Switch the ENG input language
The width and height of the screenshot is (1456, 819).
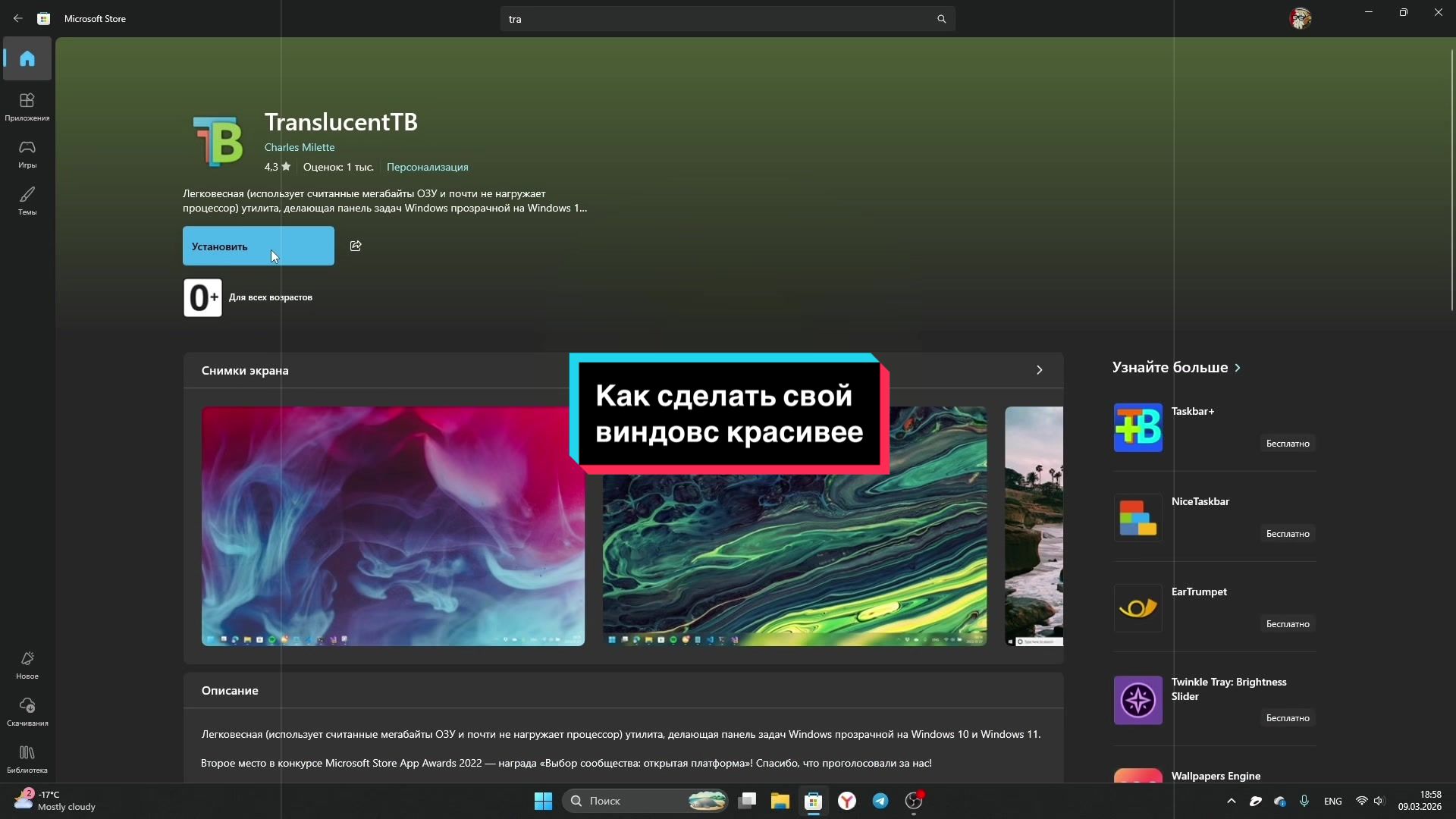(x=1332, y=801)
